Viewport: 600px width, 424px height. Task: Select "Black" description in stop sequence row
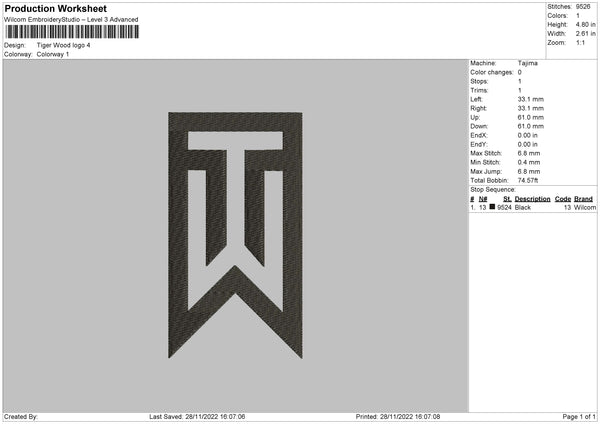click(523, 207)
